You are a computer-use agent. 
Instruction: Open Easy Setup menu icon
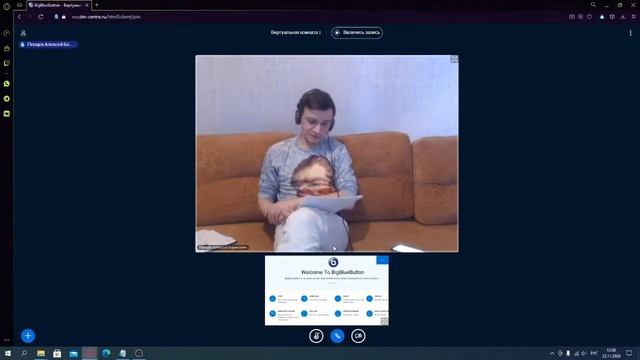click(633, 17)
